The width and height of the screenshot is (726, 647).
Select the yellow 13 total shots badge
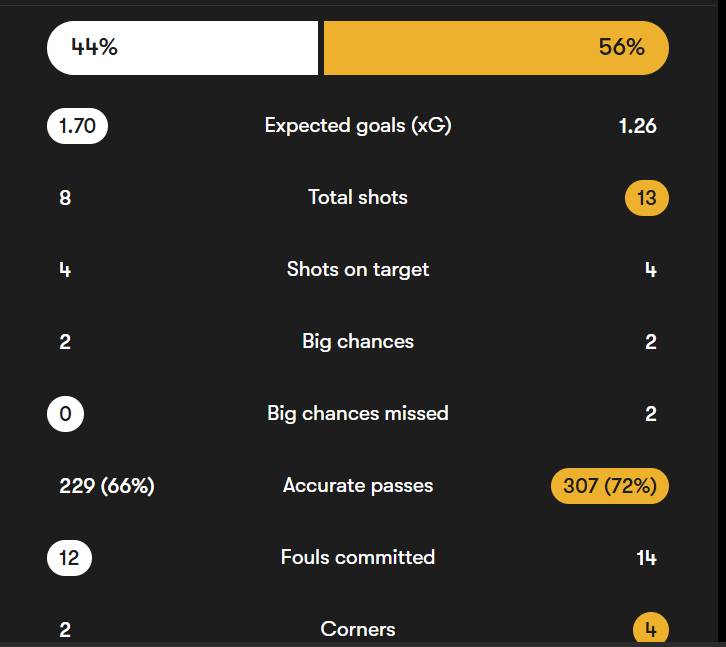point(647,198)
